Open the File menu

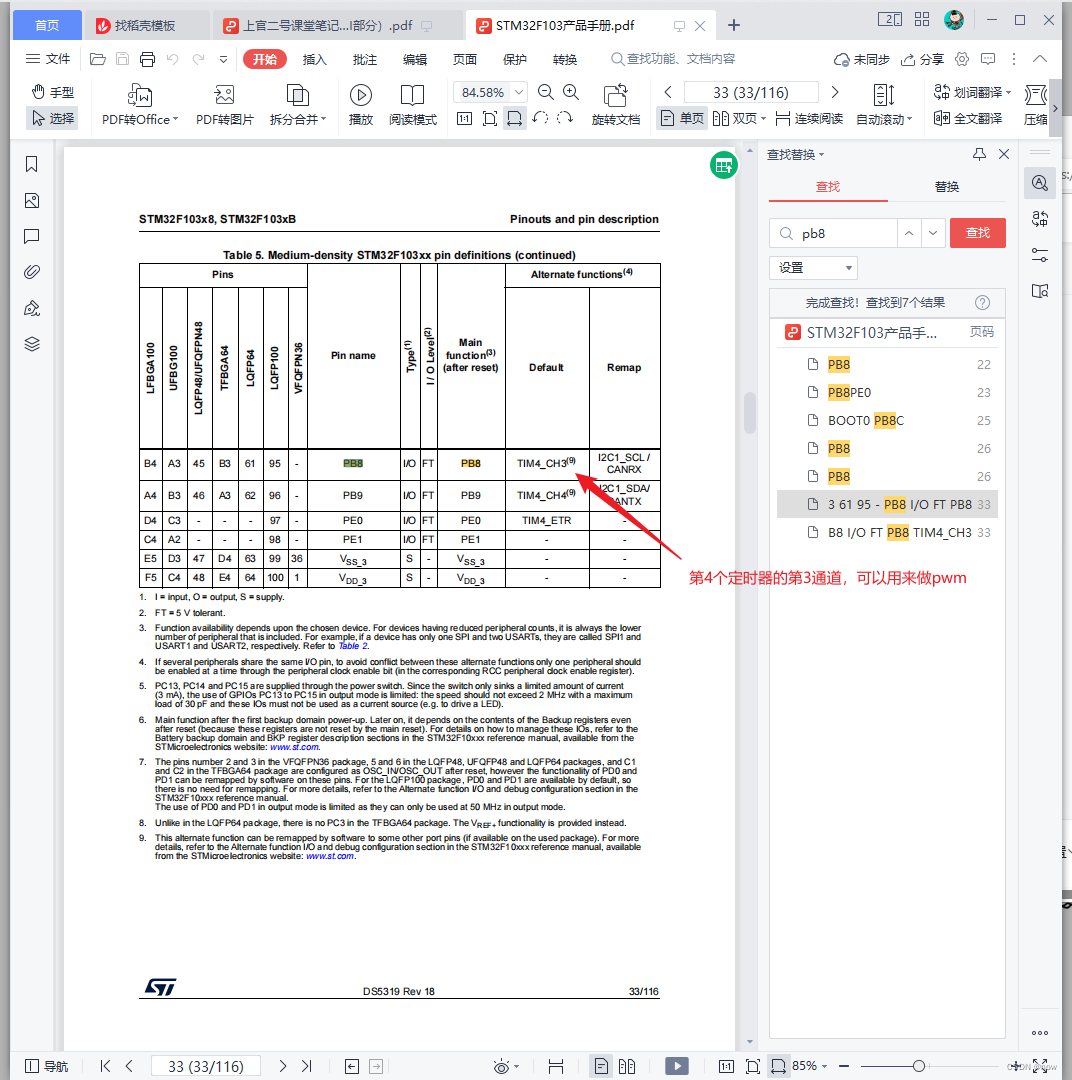tap(48, 59)
